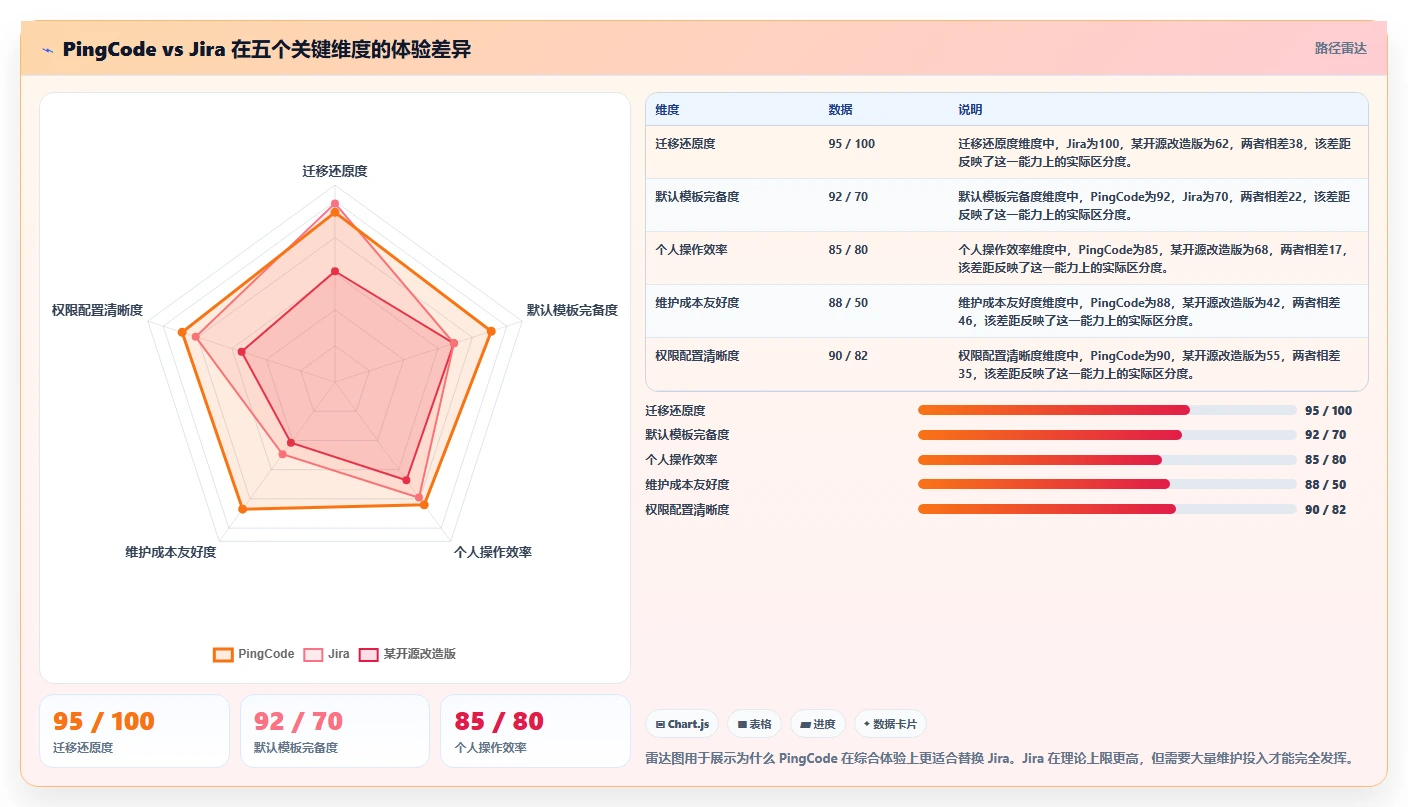Click the 88 / 50 value beside the progress bar

(x=1326, y=485)
